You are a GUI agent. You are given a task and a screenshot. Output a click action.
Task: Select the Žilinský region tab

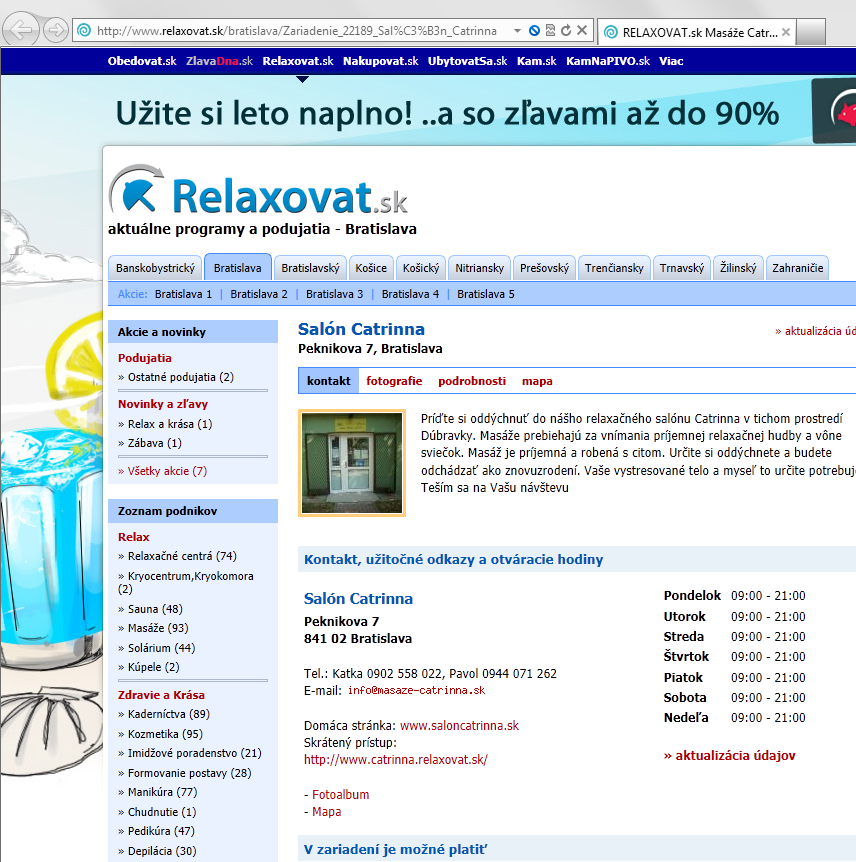point(738,268)
